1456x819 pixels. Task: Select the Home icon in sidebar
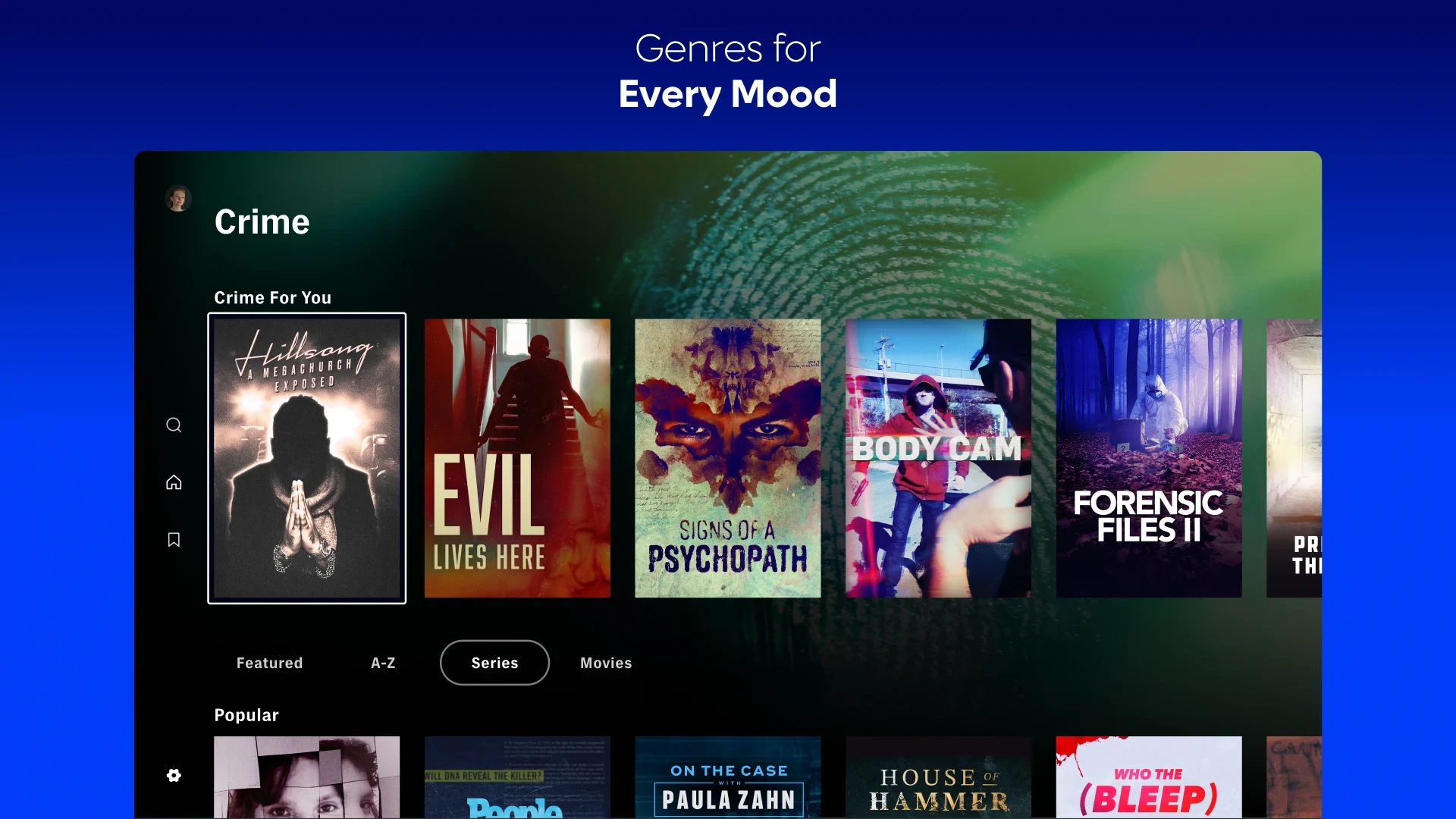coord(173,482)
